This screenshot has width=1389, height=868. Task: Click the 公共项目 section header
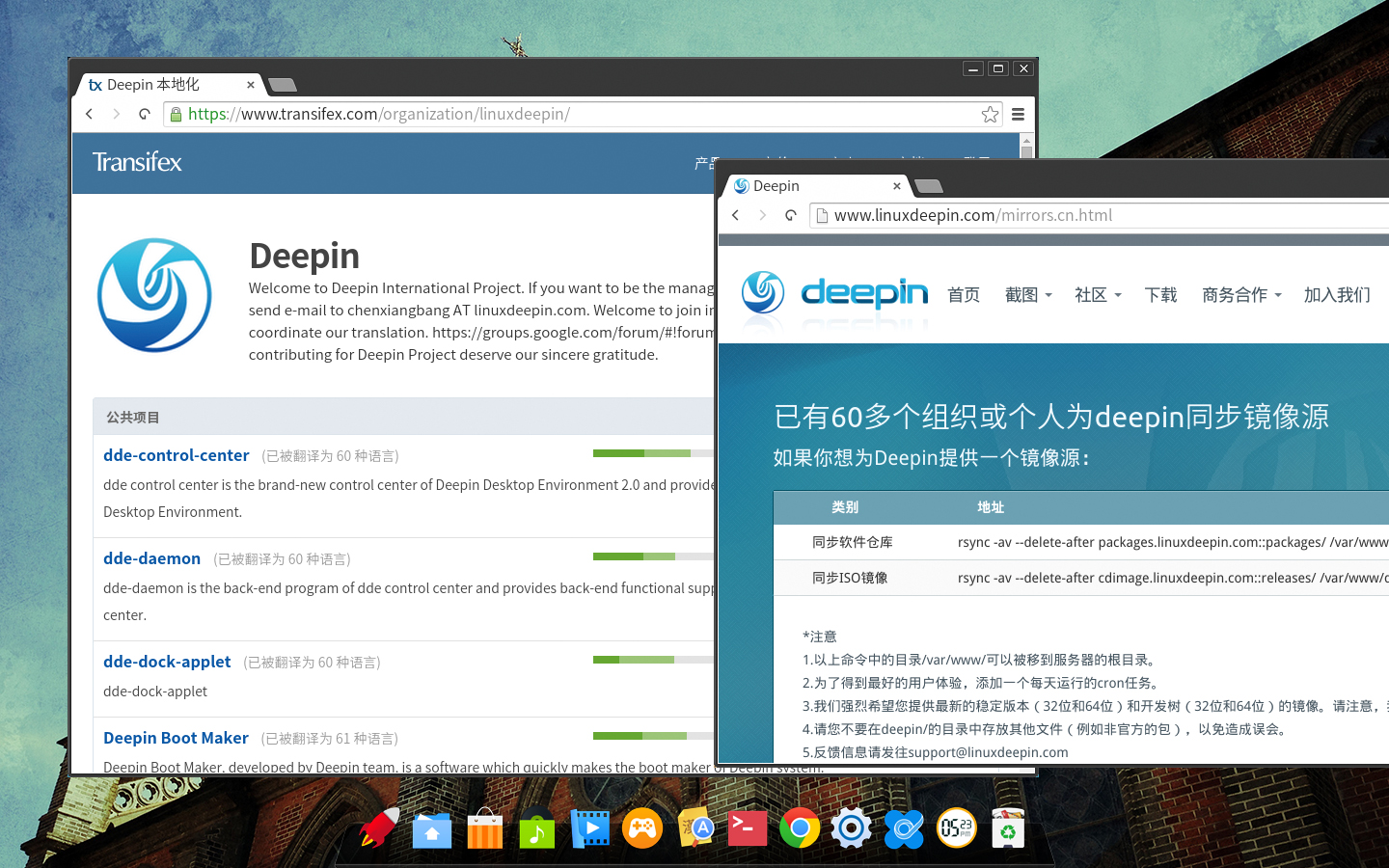pos(133,418)
